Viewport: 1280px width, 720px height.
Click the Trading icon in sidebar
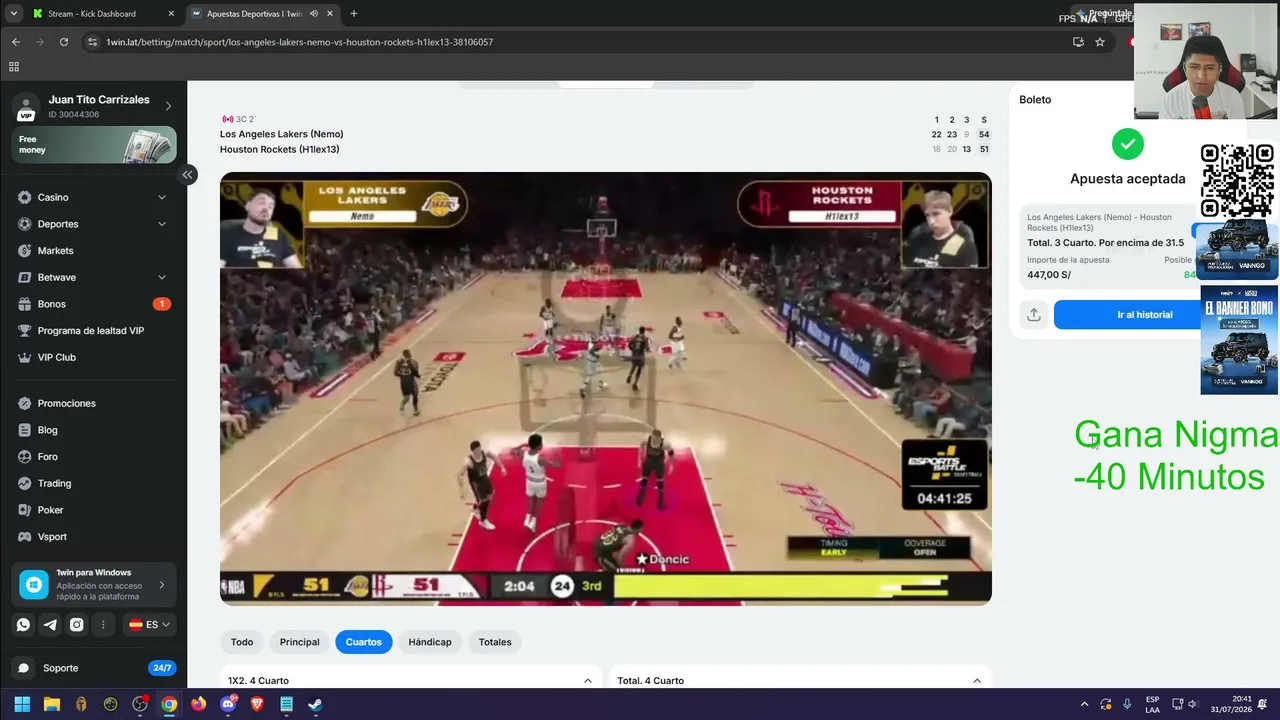[x=25, y=483]
